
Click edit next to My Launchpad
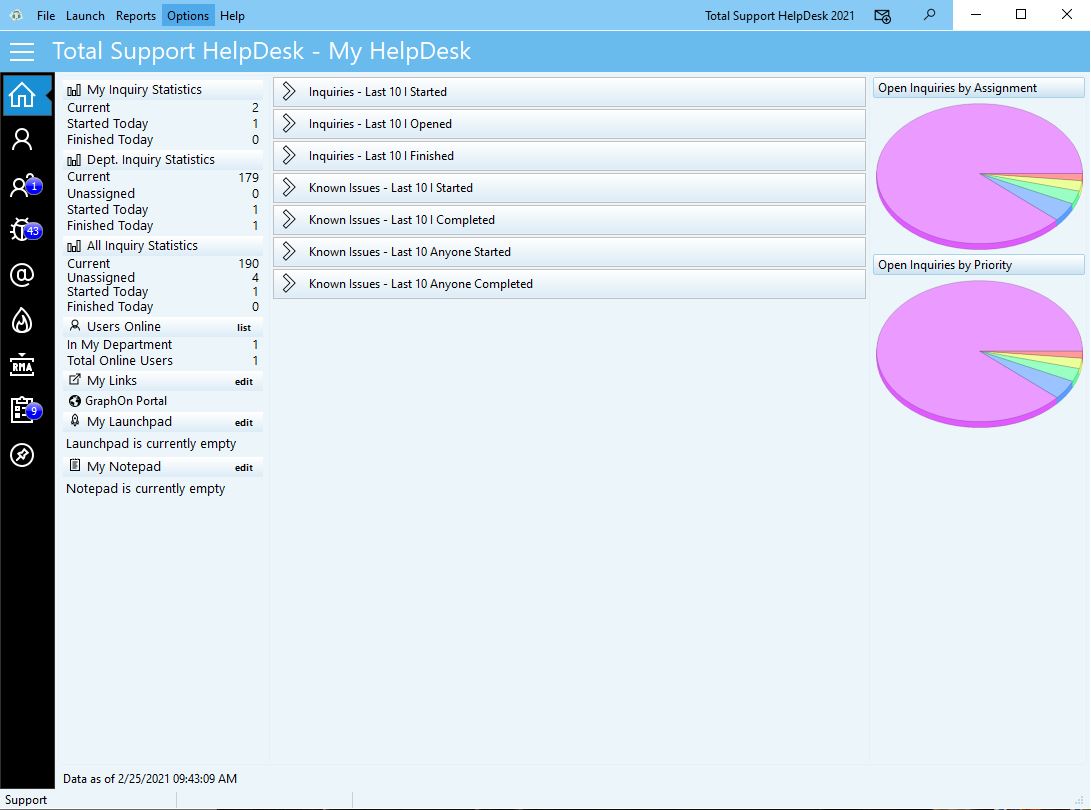[244, 422]
